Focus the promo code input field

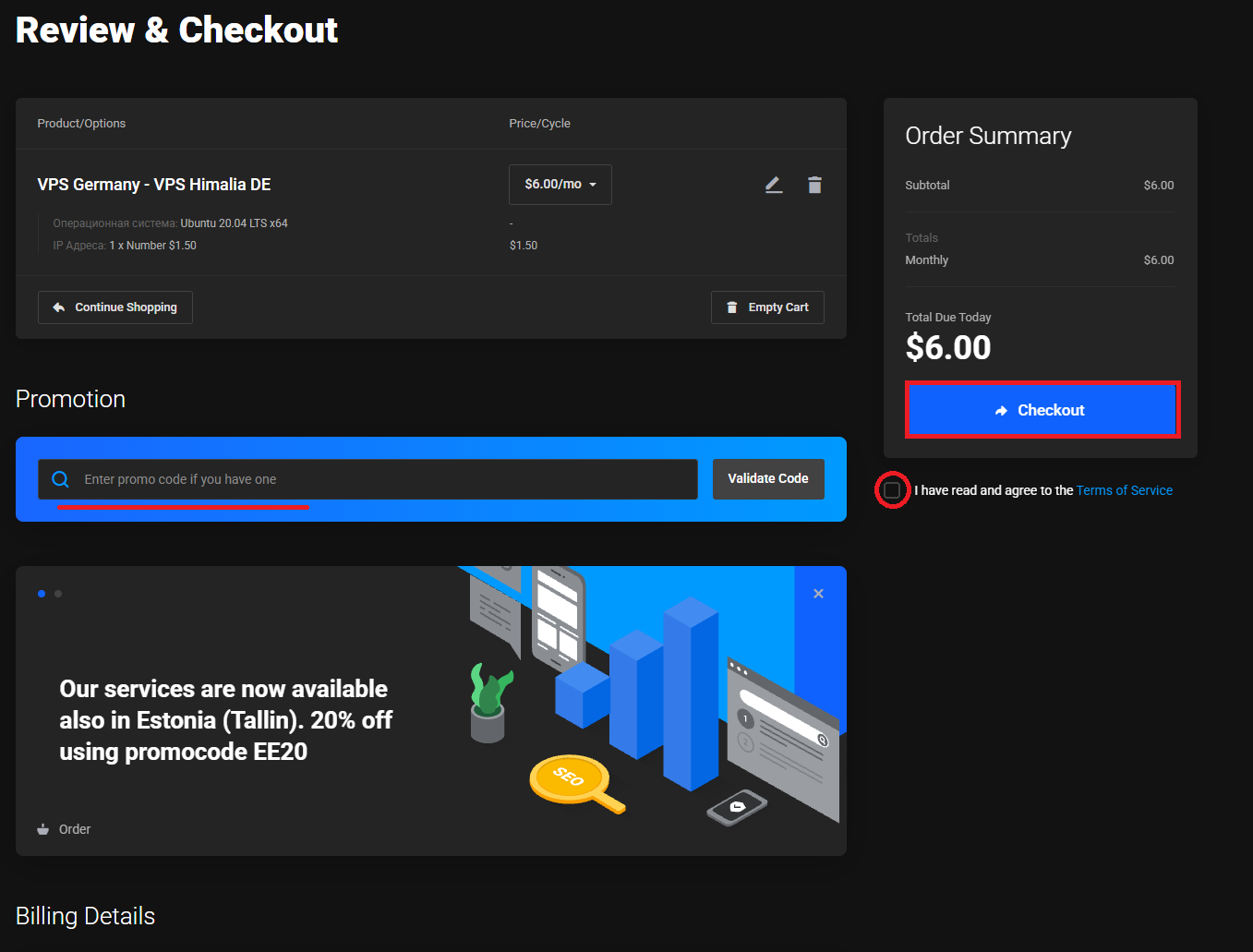(367, 479)
